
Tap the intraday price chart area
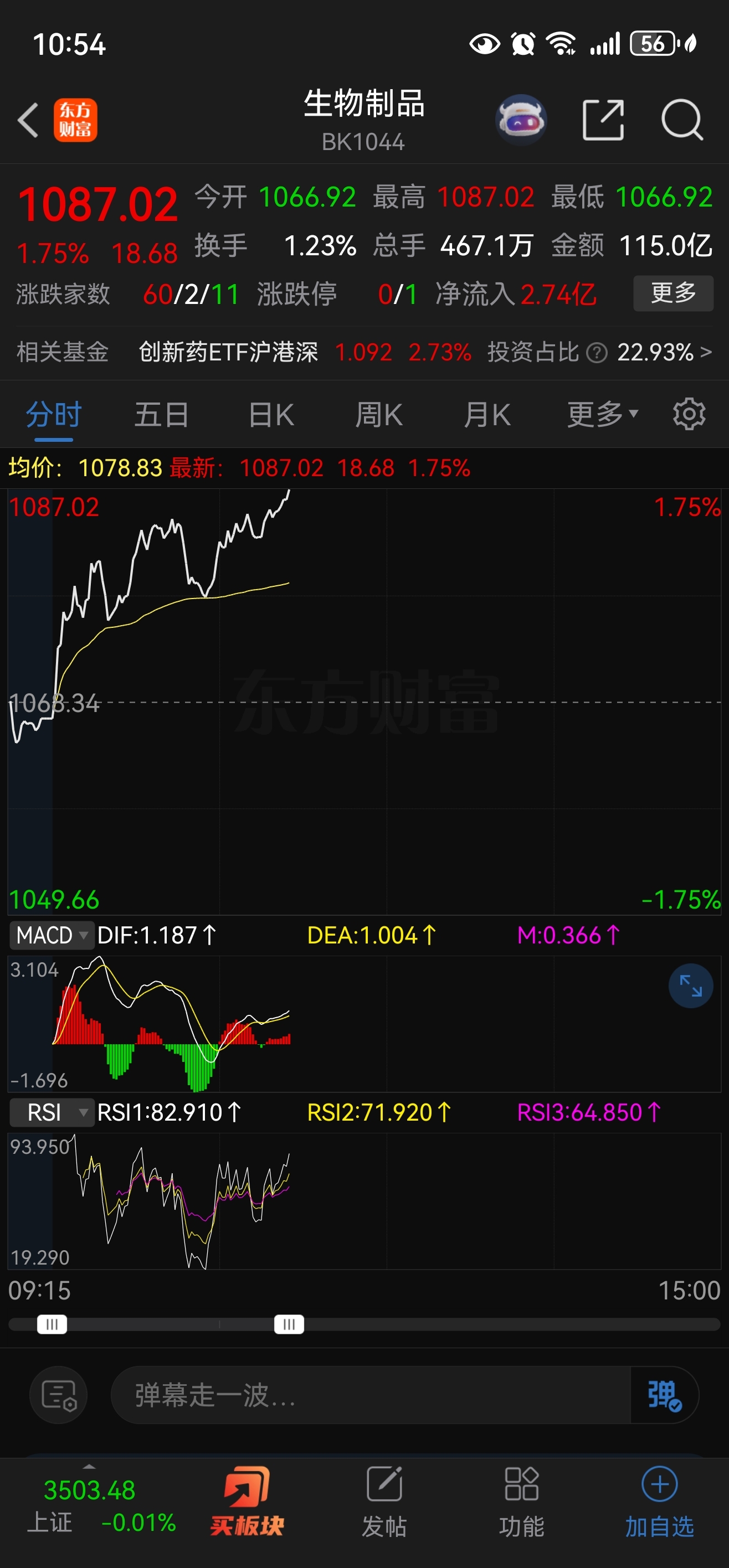(364, 702)
